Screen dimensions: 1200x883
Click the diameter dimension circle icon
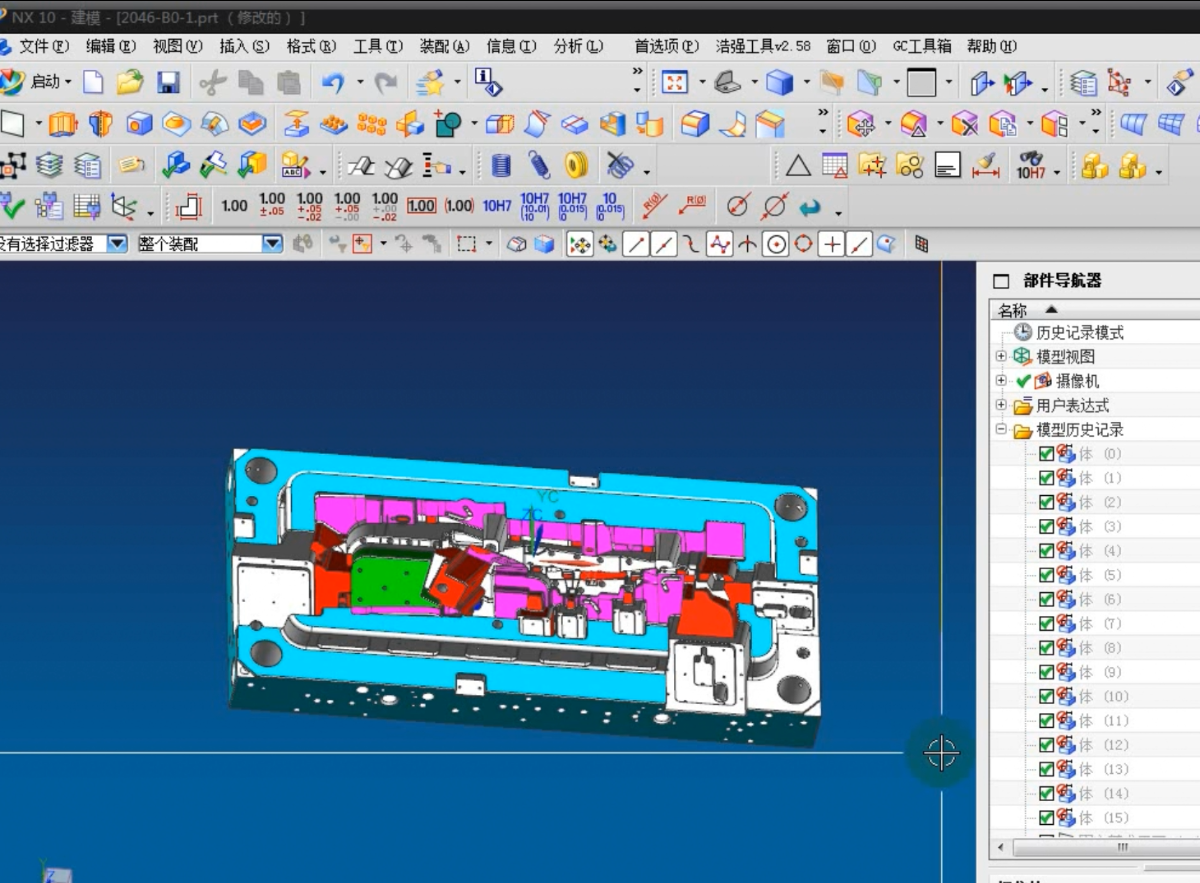tap(738, 206)
